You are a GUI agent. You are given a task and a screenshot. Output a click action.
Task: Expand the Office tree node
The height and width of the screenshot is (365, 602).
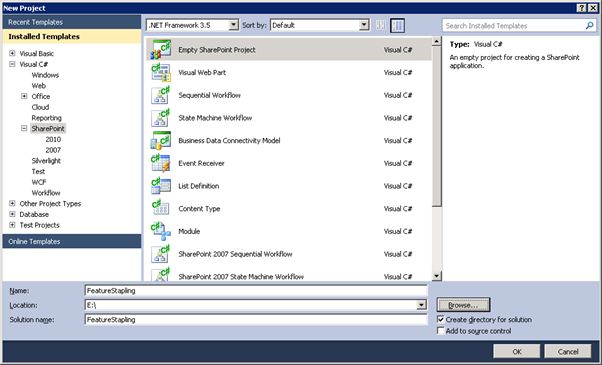tap(24, 96)
